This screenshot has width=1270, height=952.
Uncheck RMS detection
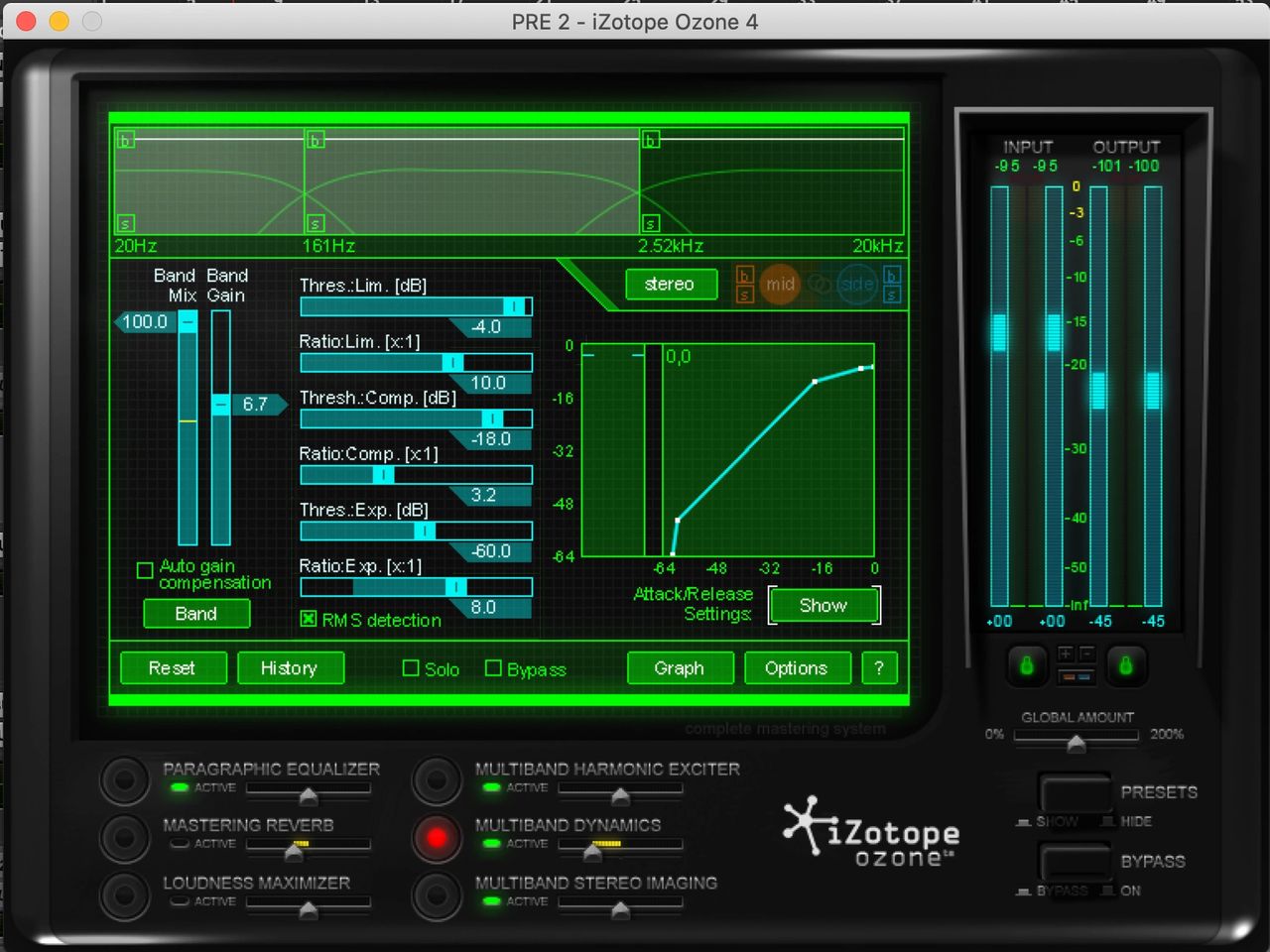pyautogui.click(x=308, y=620)
